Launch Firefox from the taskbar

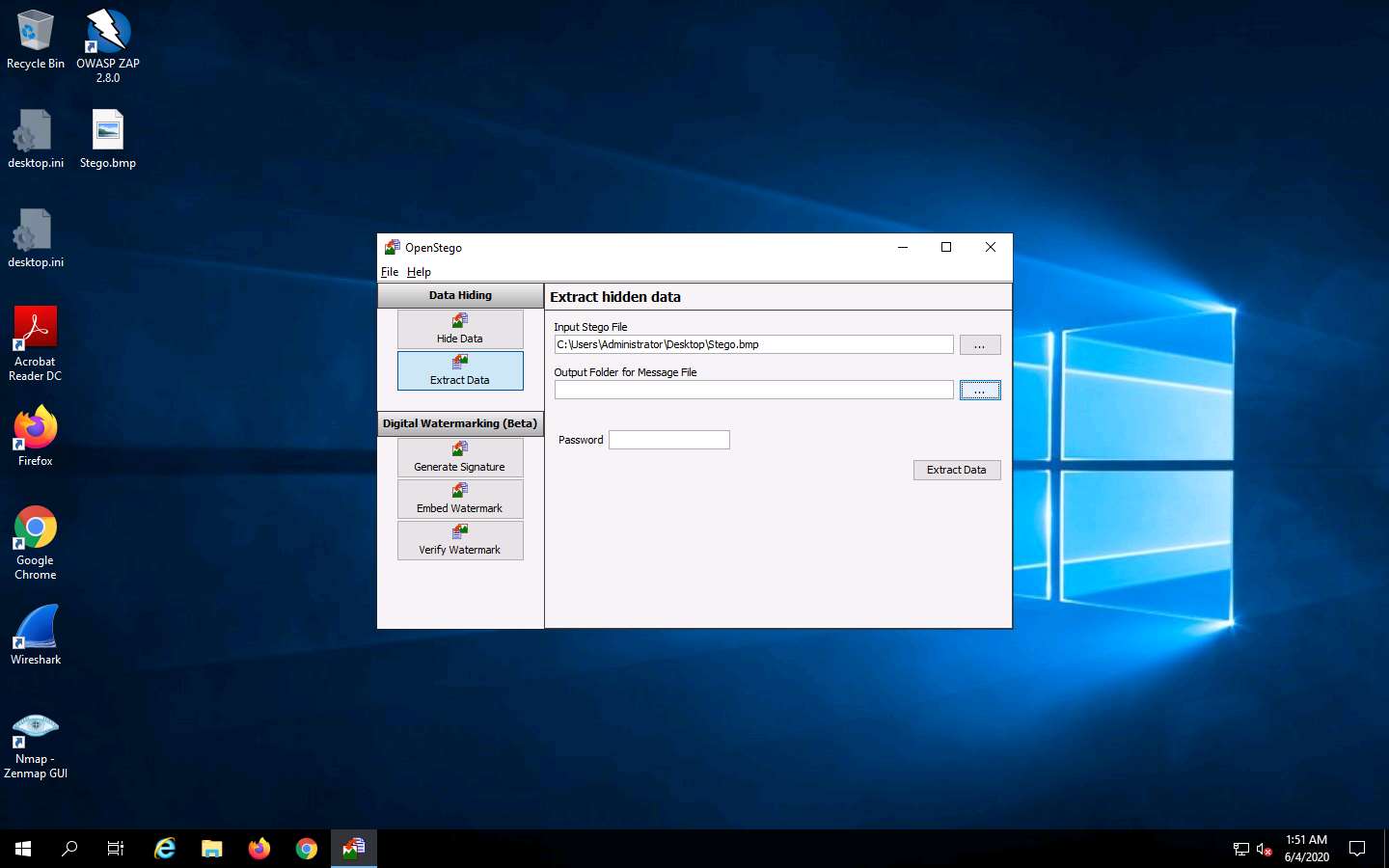(259, 849)
